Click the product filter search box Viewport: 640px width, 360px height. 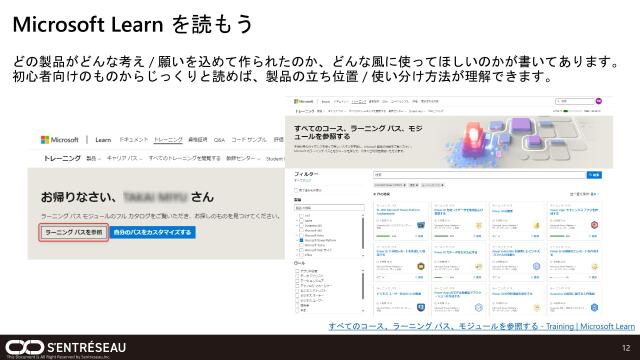pos(329,208)
